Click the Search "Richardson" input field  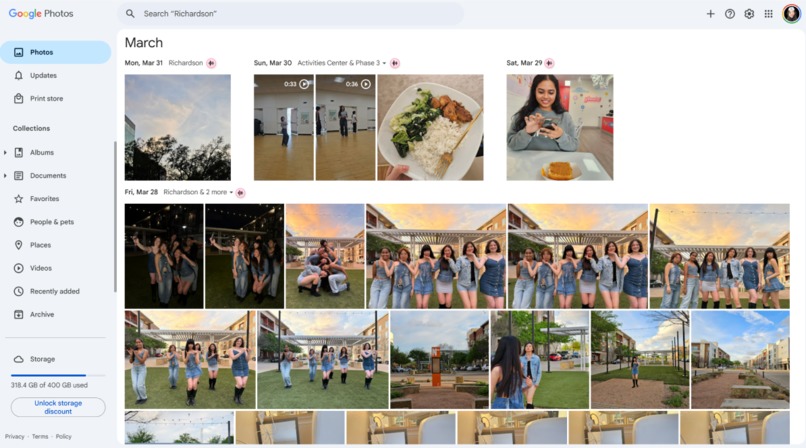tap(290, 14)
